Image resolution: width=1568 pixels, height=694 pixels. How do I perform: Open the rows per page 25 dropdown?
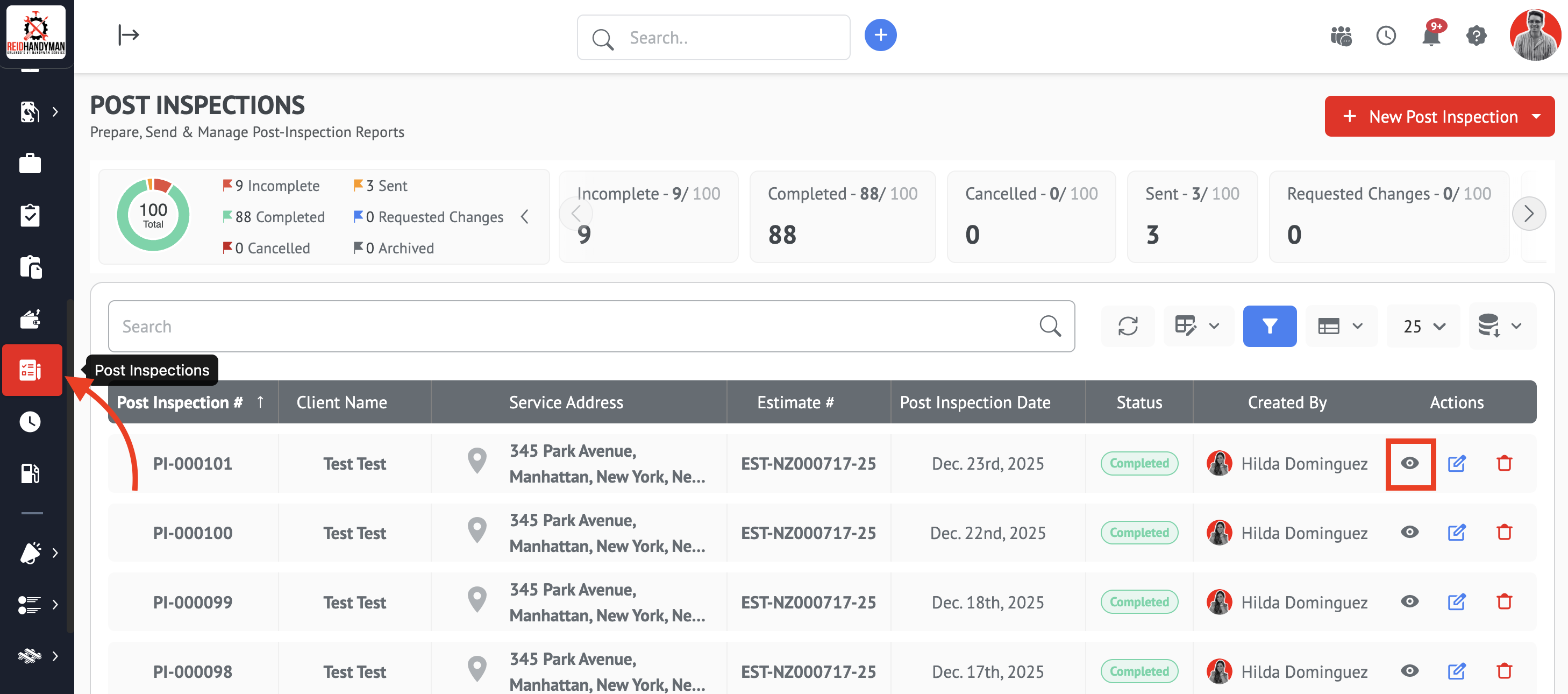click(1423, 327)
